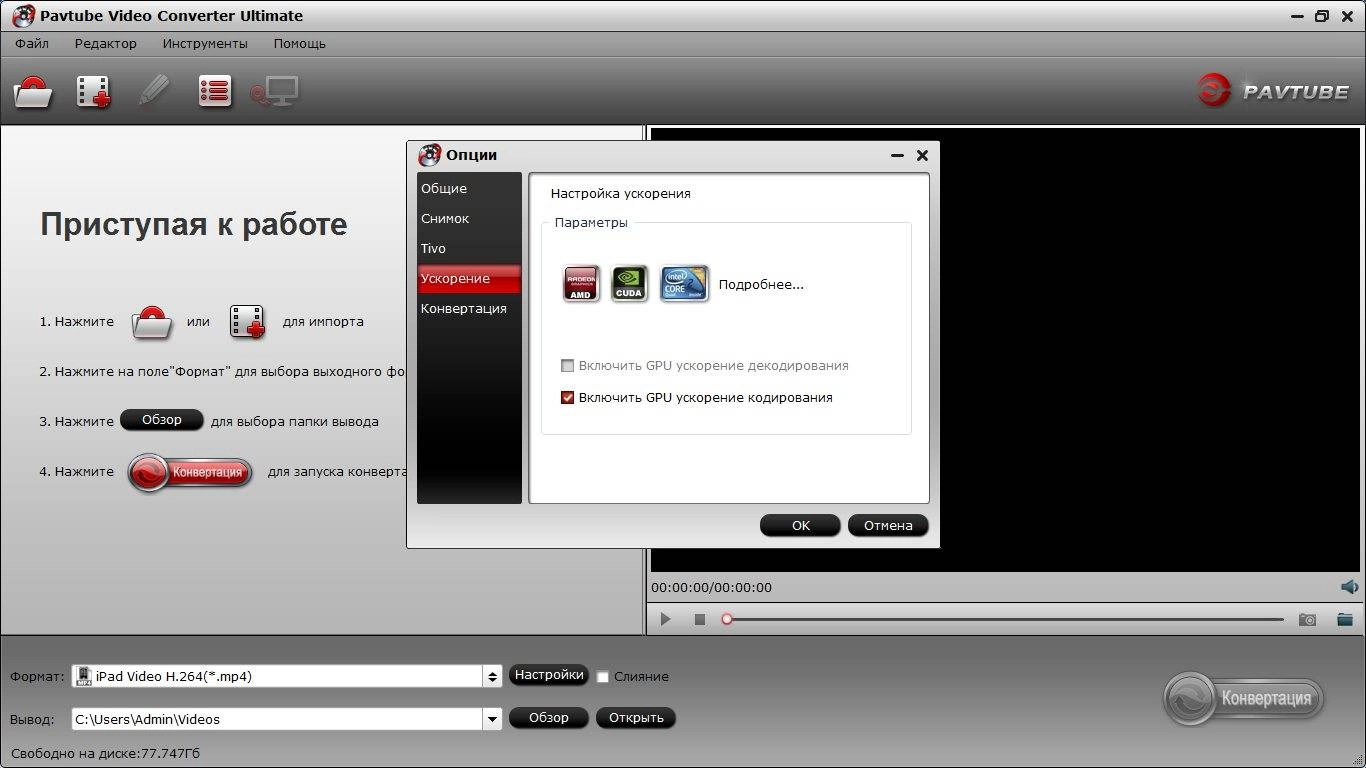1366x768 pixels.
Task: Click the monitor search toolbar icon
Action: [274, 92]
